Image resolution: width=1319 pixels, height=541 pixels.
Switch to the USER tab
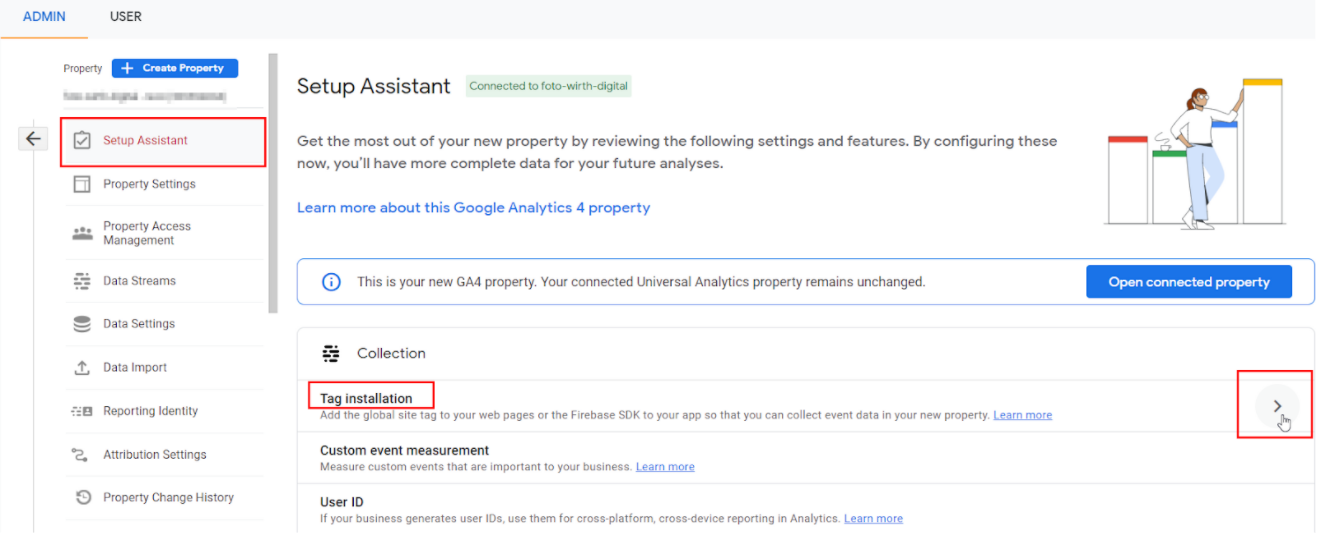[125, 16]
